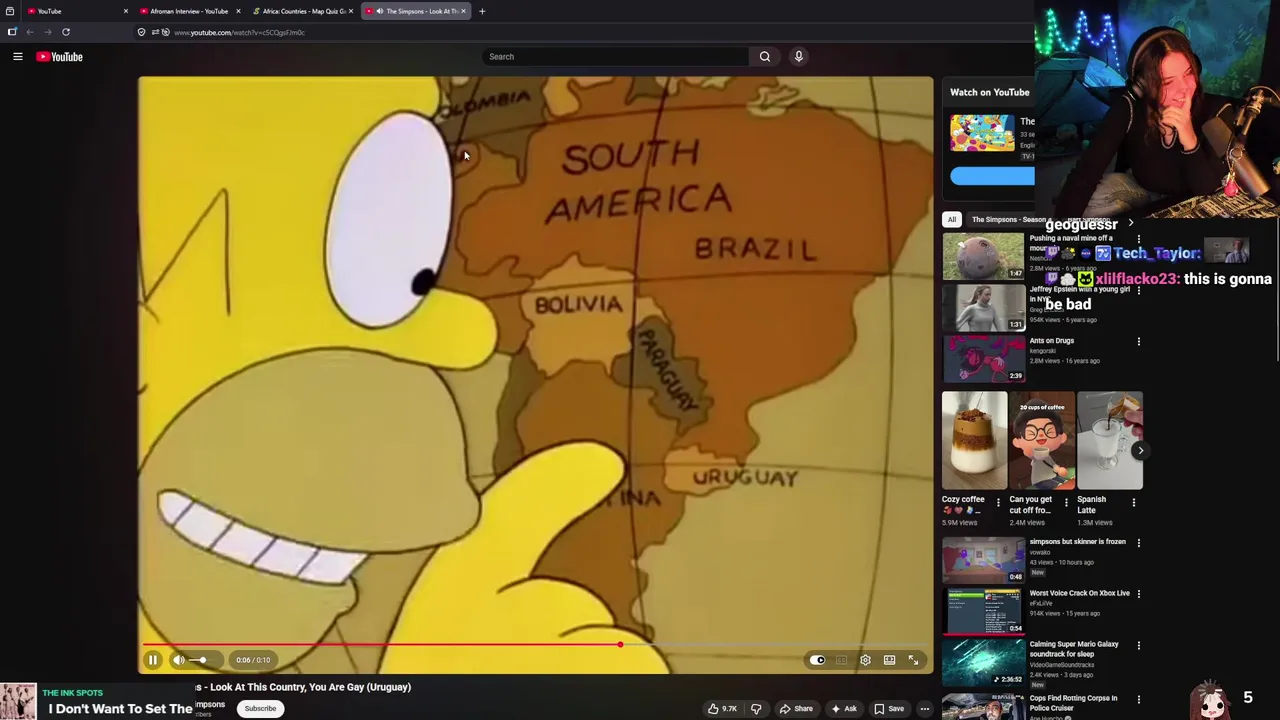Go to the YouTube home logo
Image resolution: width=1280 pixels, height=720 pixels.
60,57
